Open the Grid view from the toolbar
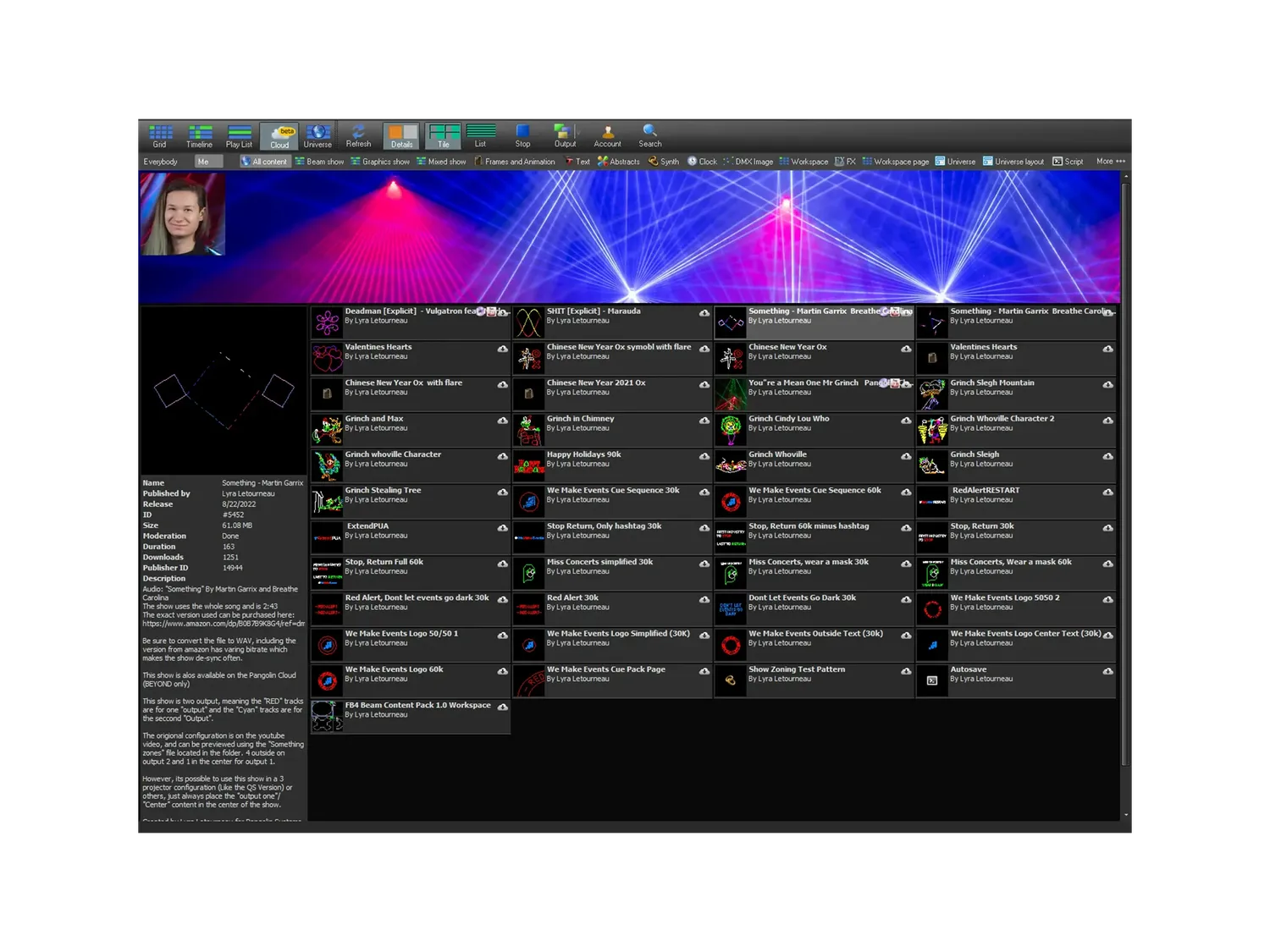Image resolution: width=1270 pixels, height=952 pixels. coord(159,135)
